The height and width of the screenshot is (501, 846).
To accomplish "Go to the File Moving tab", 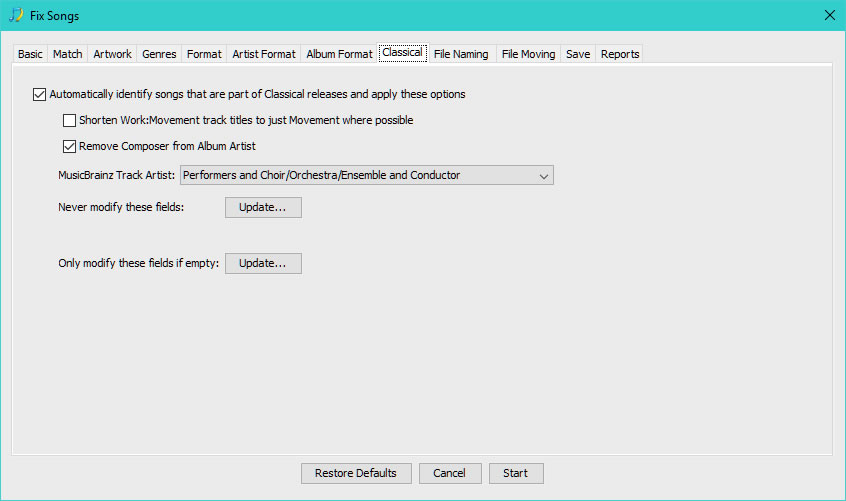I will pos(528,54).
